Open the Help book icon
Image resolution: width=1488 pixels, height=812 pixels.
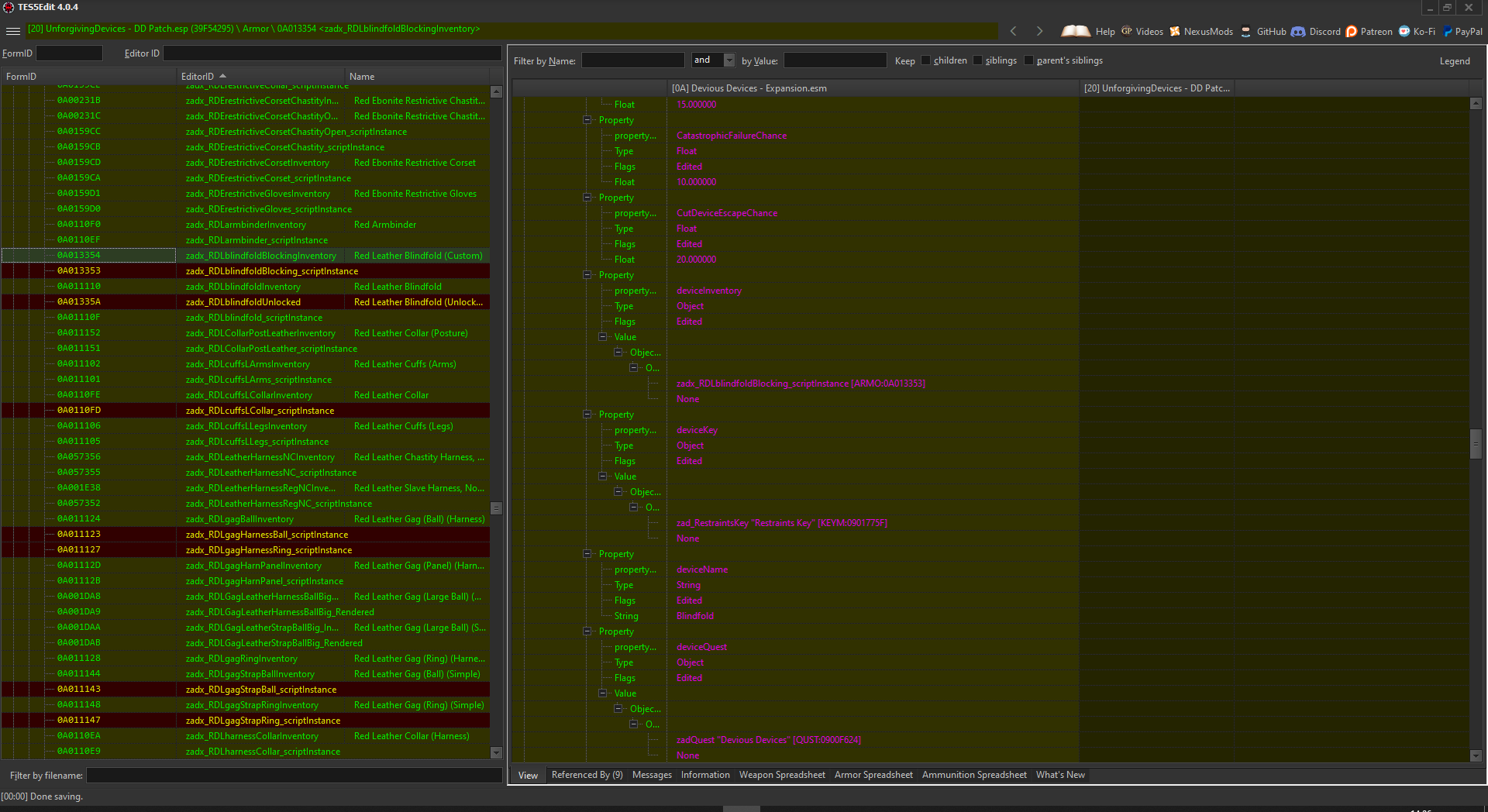coord(1076,31)
